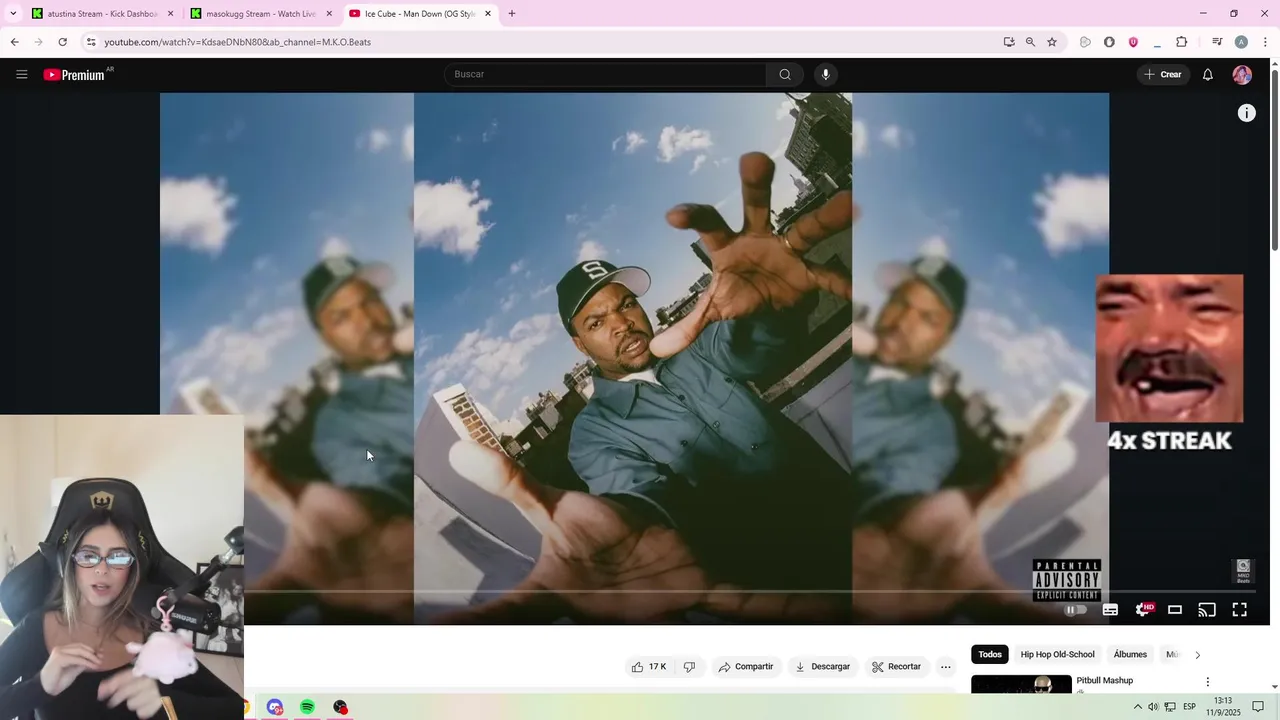Image resolution: width=1280 pixels, height=720 pixels.
Task: Dislike the video
Action: (689, 667)
